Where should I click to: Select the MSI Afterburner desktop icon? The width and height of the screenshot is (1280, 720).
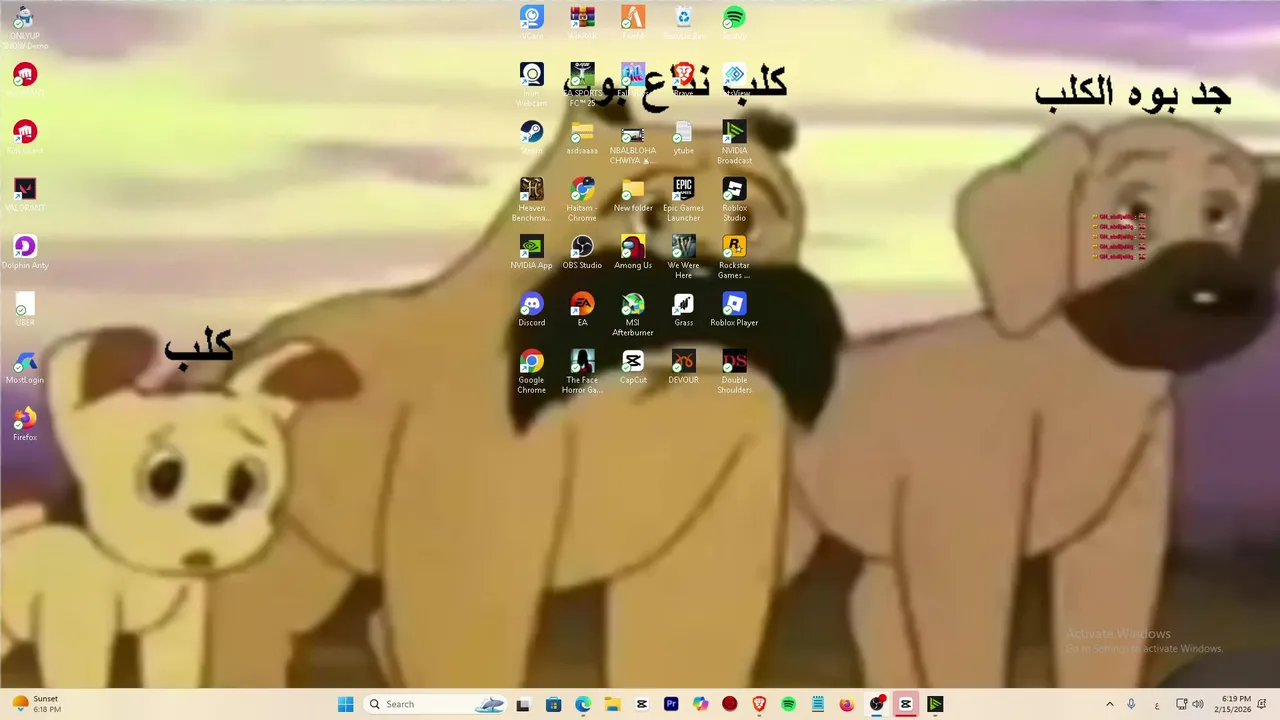(x=633, y=314)
